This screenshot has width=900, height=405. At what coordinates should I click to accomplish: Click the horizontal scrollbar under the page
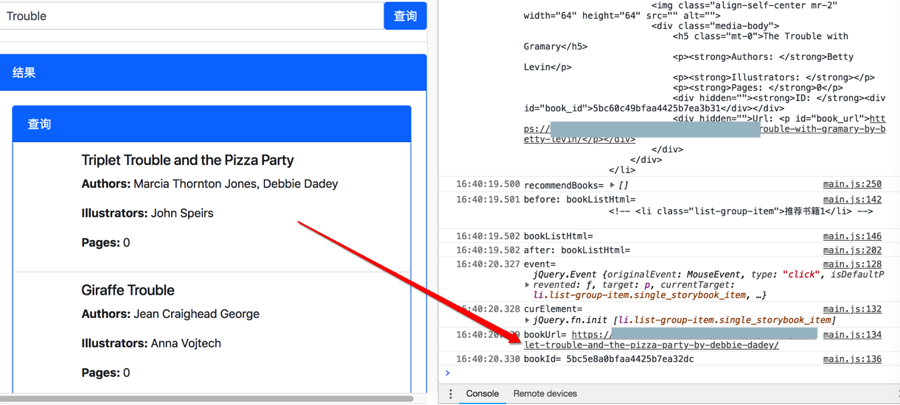click(207, 398)
